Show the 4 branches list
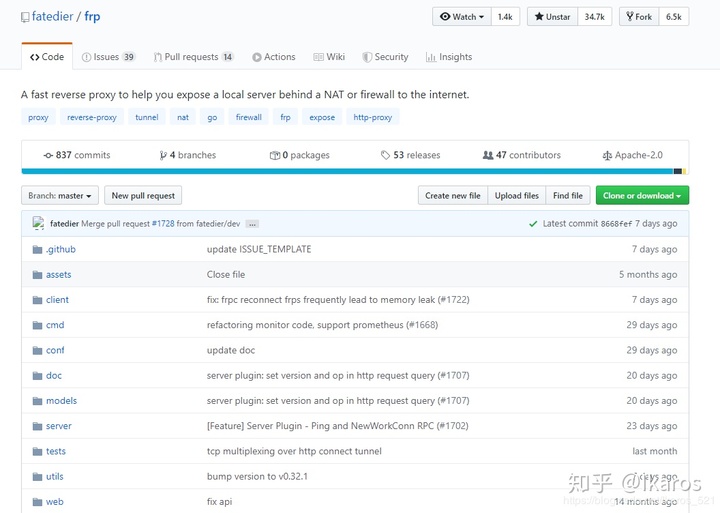 click(x=187, y=155)
